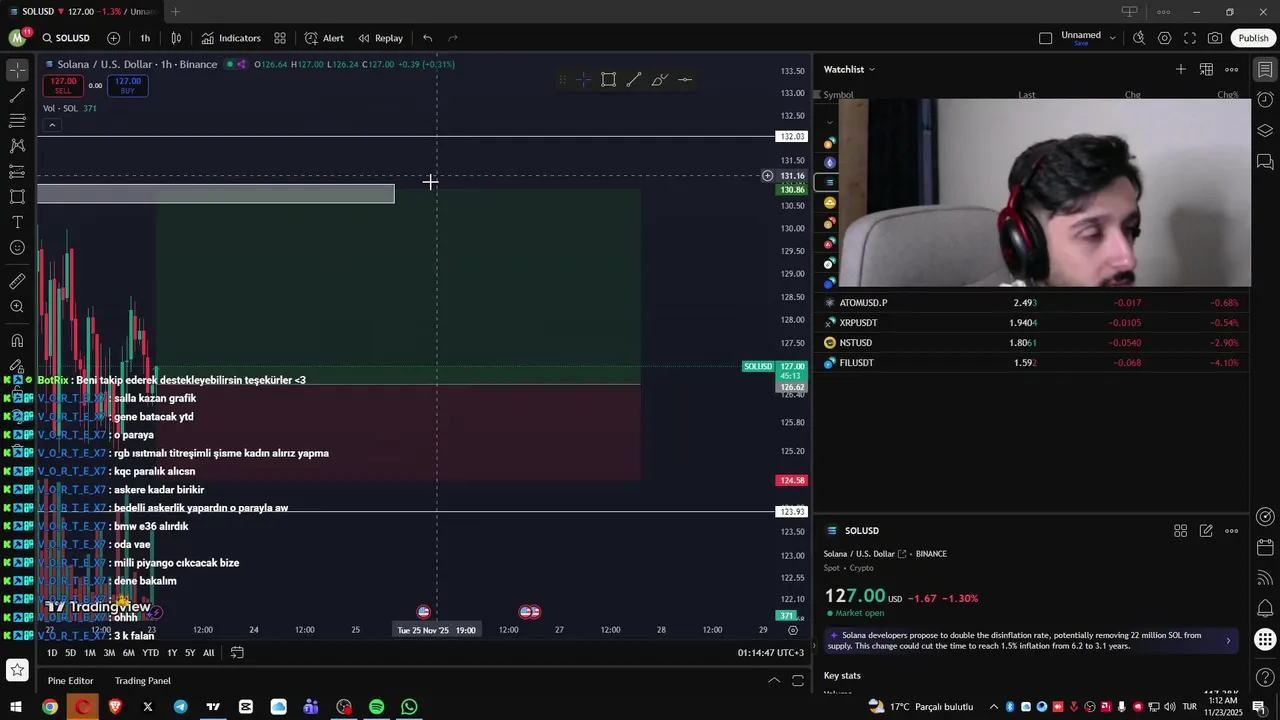Open chats icon in right sidebar
The width and height of the screenshot is (1280, 720).
click(x=1265, y=161)
